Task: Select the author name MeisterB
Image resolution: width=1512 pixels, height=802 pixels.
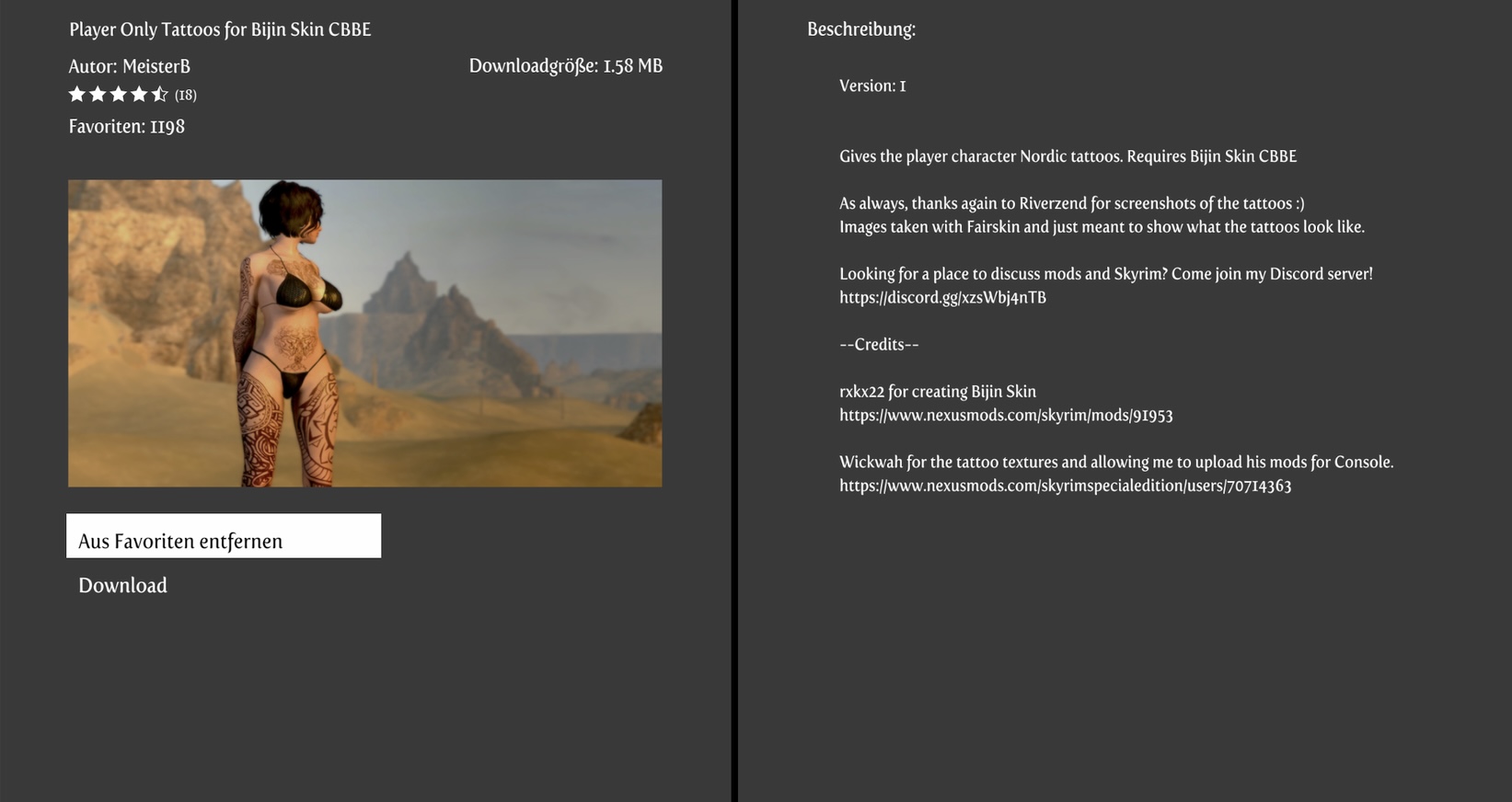Action: tap(156, 66)
